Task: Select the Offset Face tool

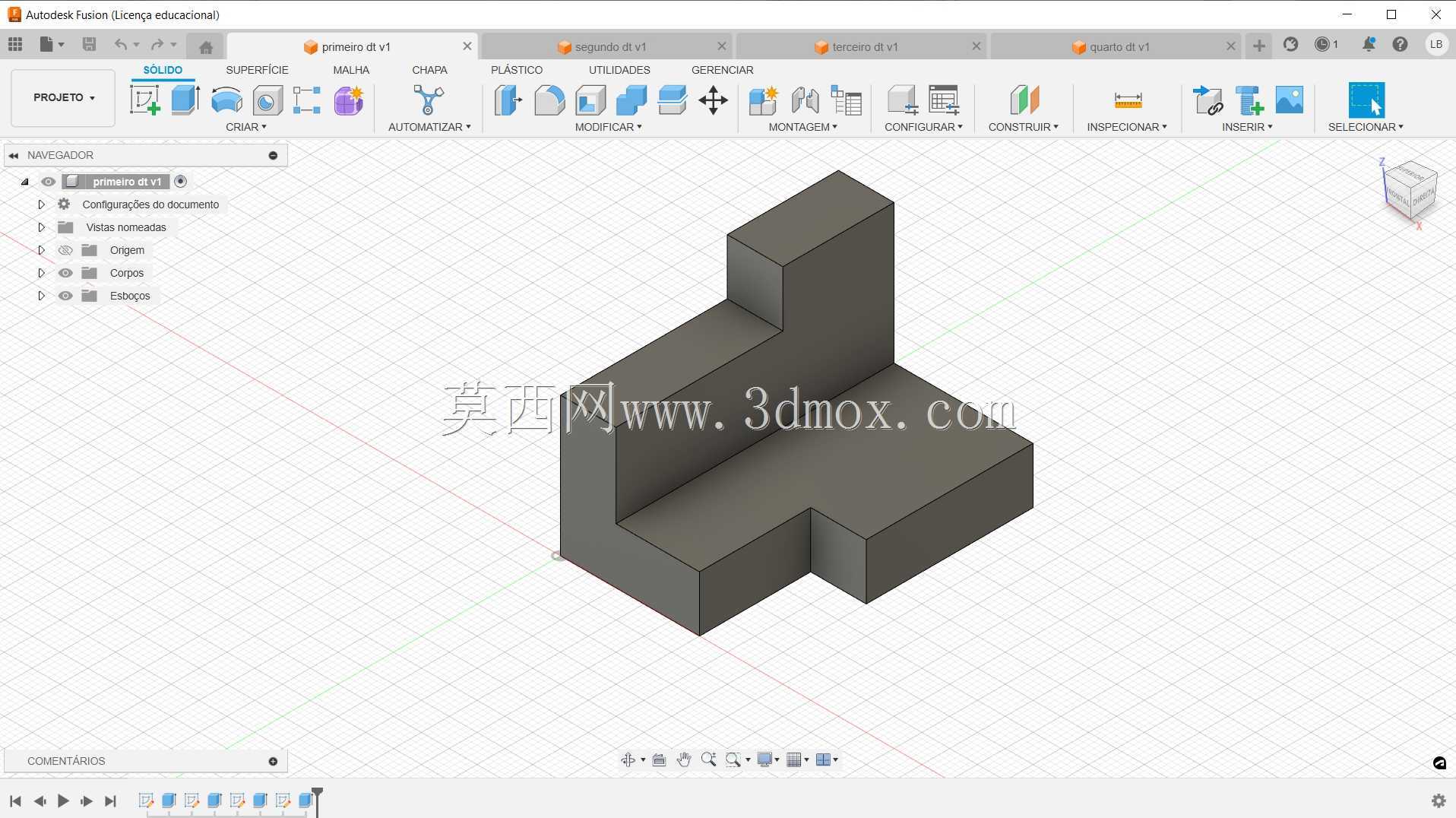Action: point(673,100)
